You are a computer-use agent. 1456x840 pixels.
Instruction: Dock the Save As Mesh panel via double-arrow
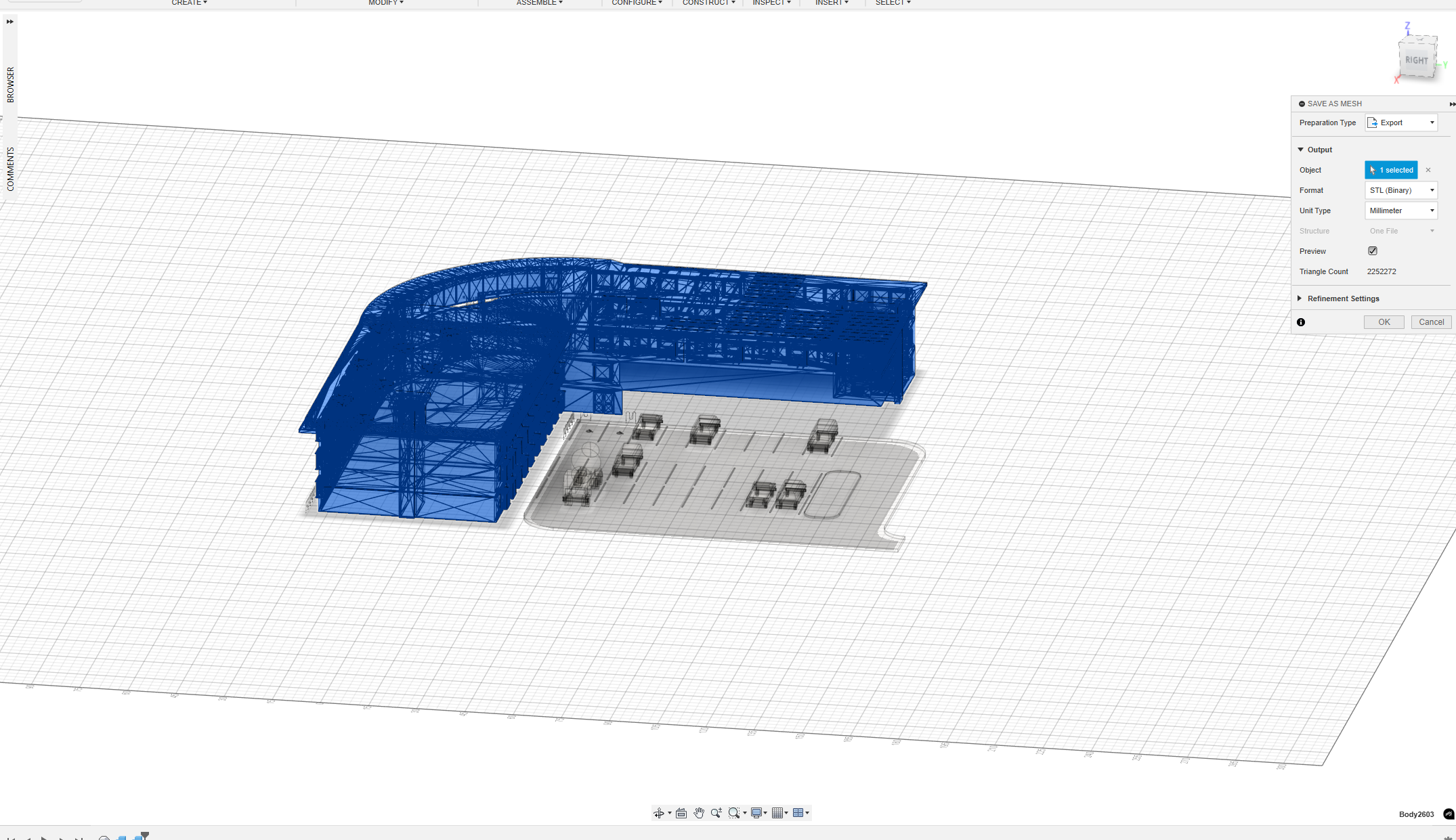tap(1452, 104)
